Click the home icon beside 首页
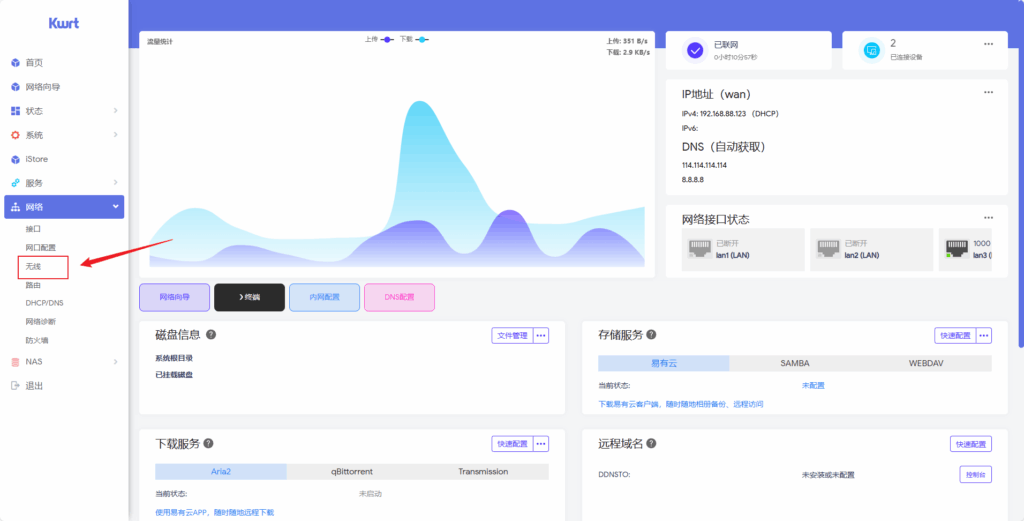1024x521 pixels. tap(15, 63)
